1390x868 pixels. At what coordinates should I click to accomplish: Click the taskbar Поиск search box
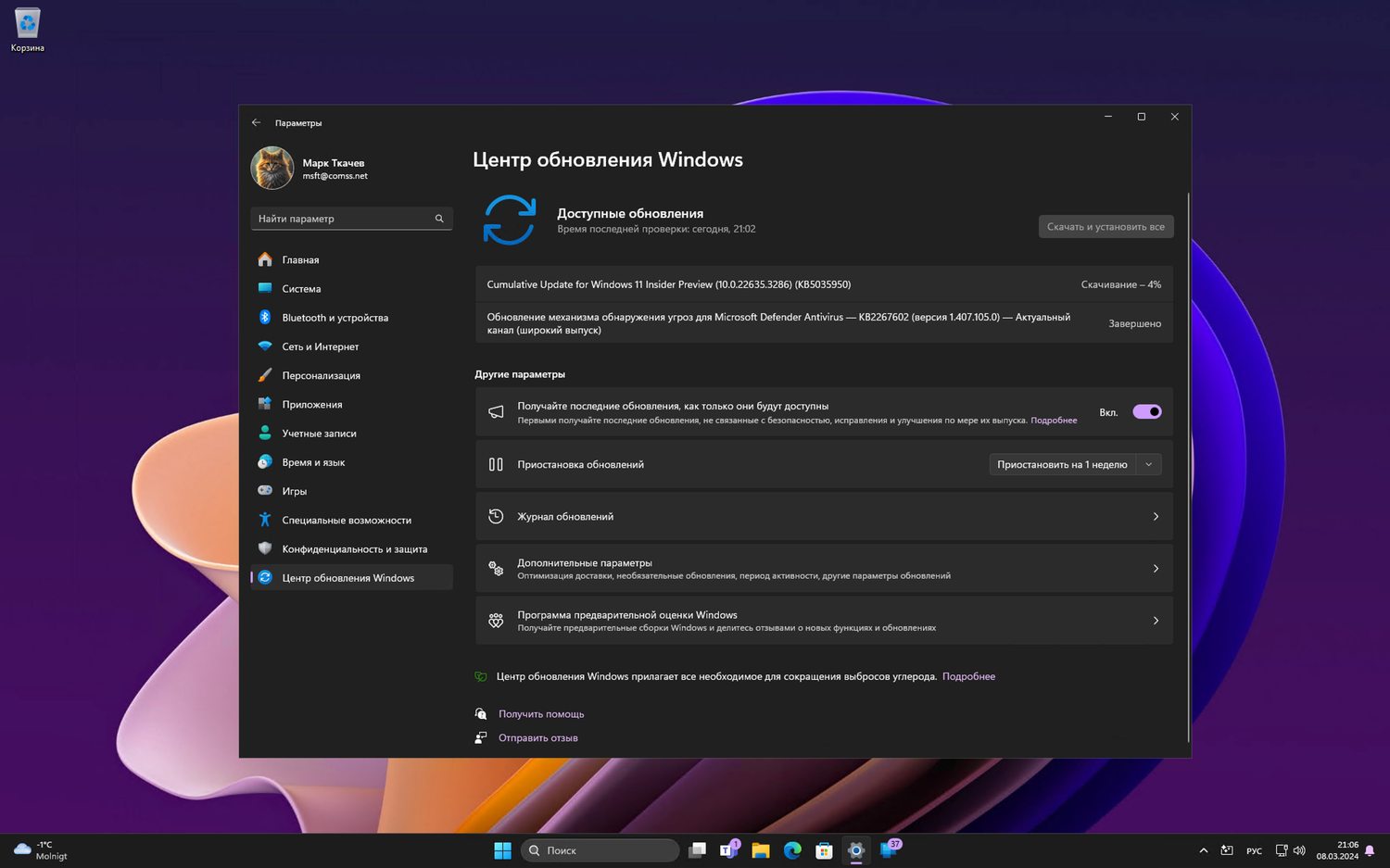coord(600,850)
